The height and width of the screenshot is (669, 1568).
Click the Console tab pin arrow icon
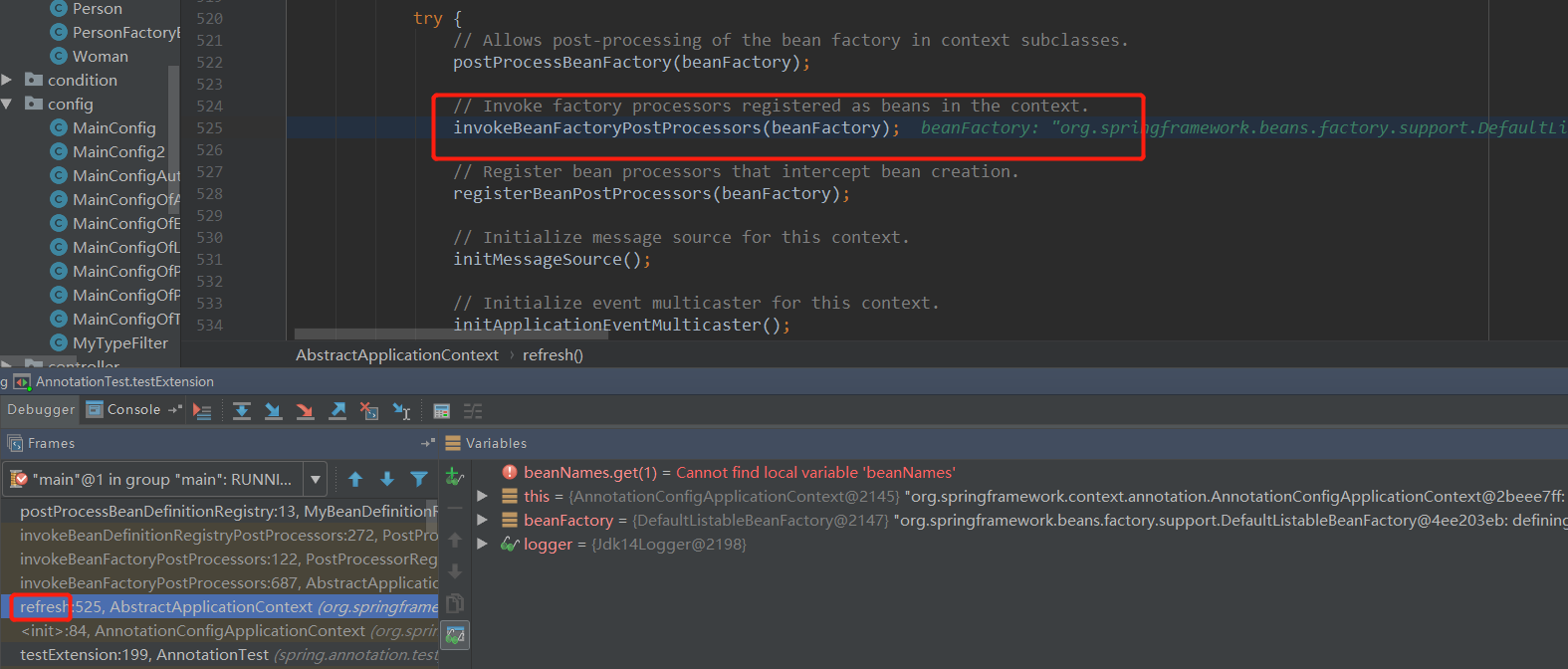tap(174, 409)
